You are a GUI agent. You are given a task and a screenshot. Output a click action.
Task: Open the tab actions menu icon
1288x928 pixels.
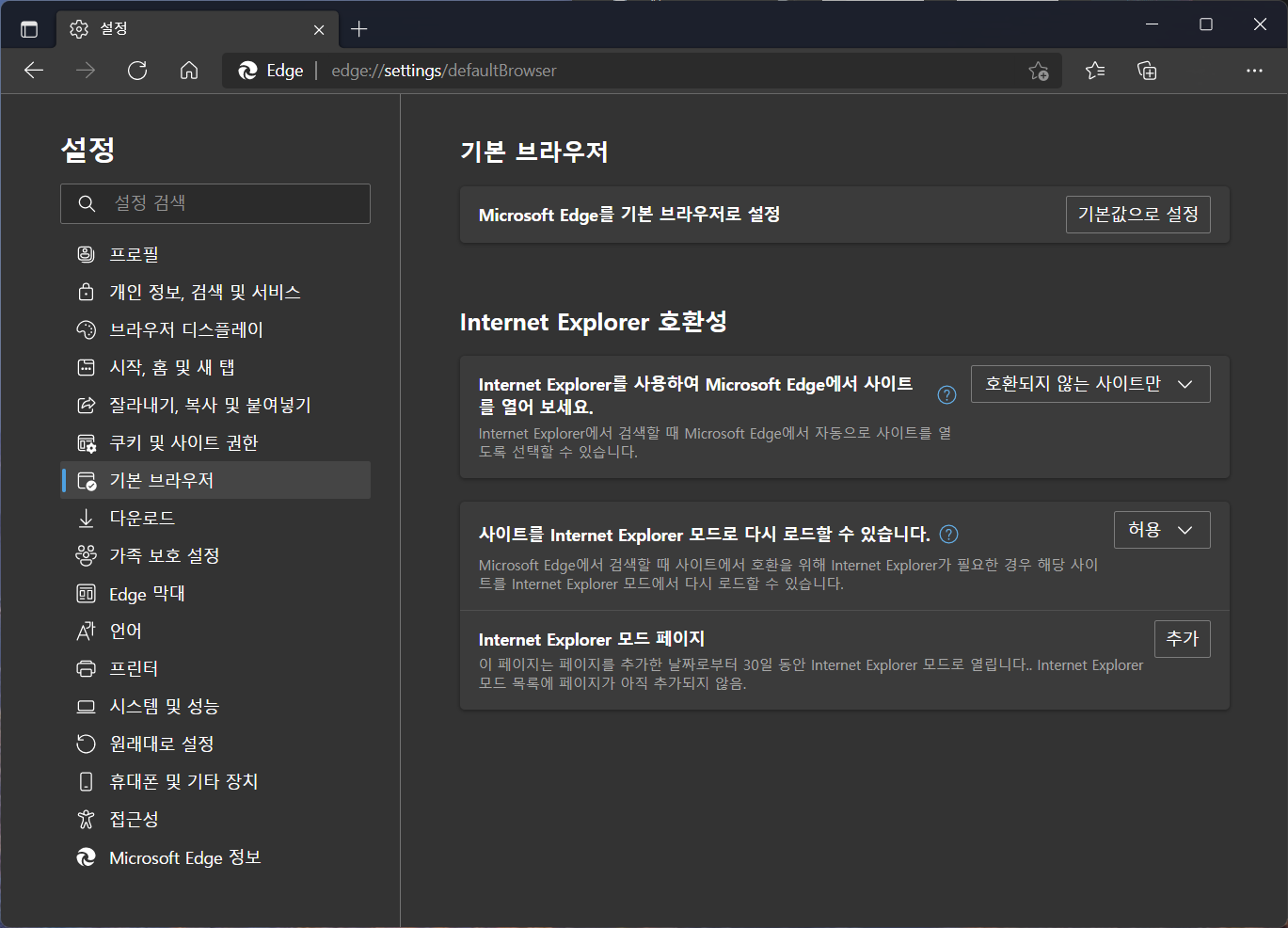pos(29,29)
